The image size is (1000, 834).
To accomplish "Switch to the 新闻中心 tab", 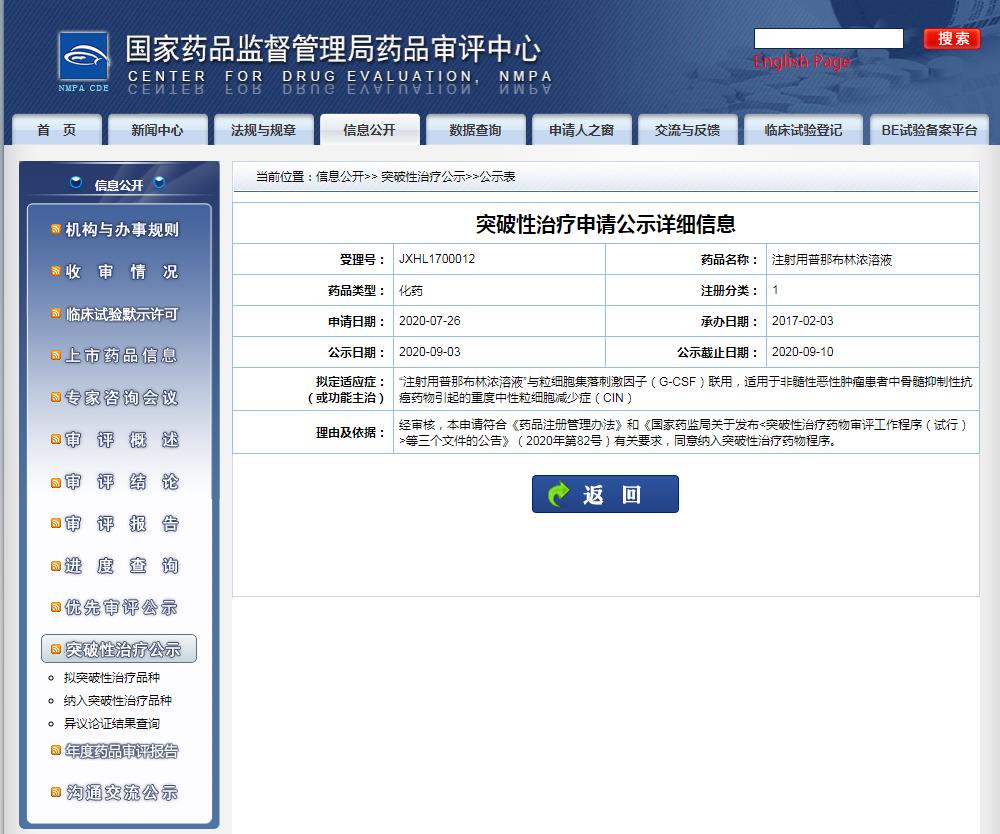I will [157, 130].
